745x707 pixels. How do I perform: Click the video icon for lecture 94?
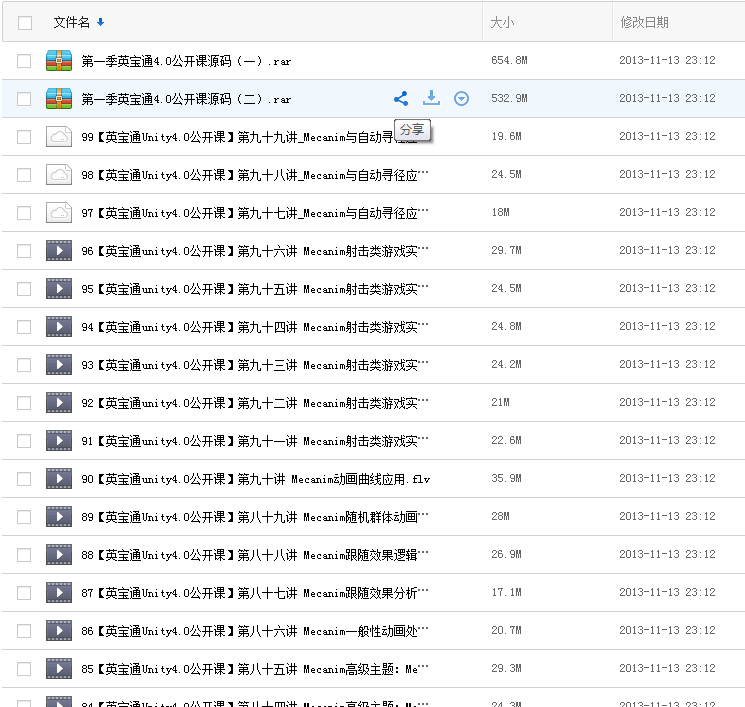coord(59,326)
